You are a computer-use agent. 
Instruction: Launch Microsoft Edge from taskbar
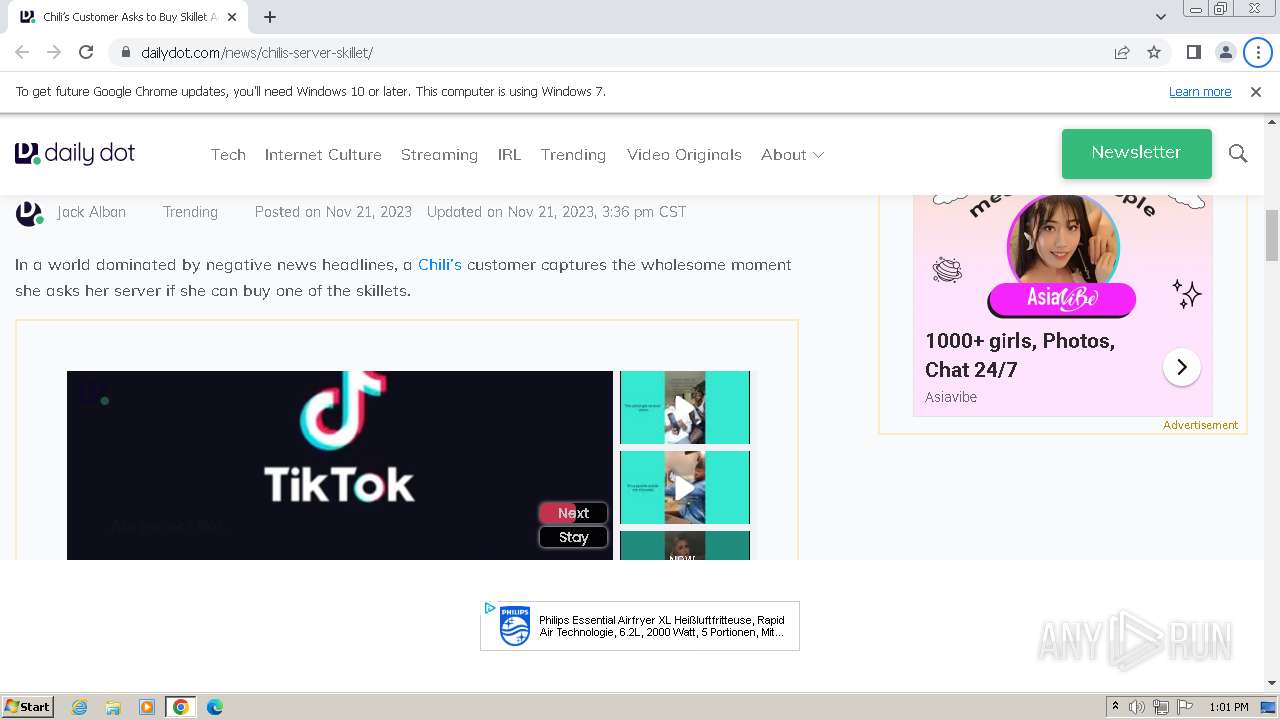[215, 707]
